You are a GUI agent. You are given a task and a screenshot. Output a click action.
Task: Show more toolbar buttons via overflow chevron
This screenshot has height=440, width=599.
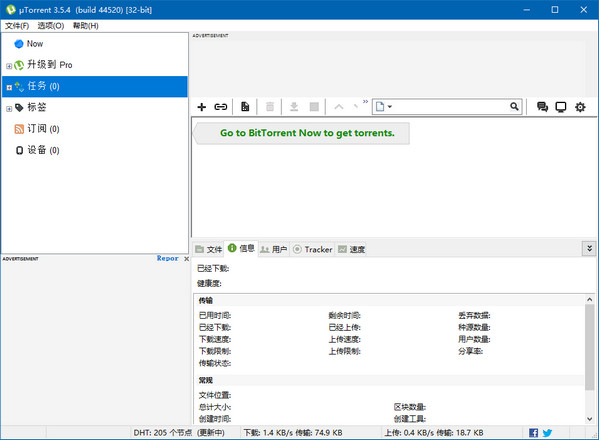coord(365,102)
